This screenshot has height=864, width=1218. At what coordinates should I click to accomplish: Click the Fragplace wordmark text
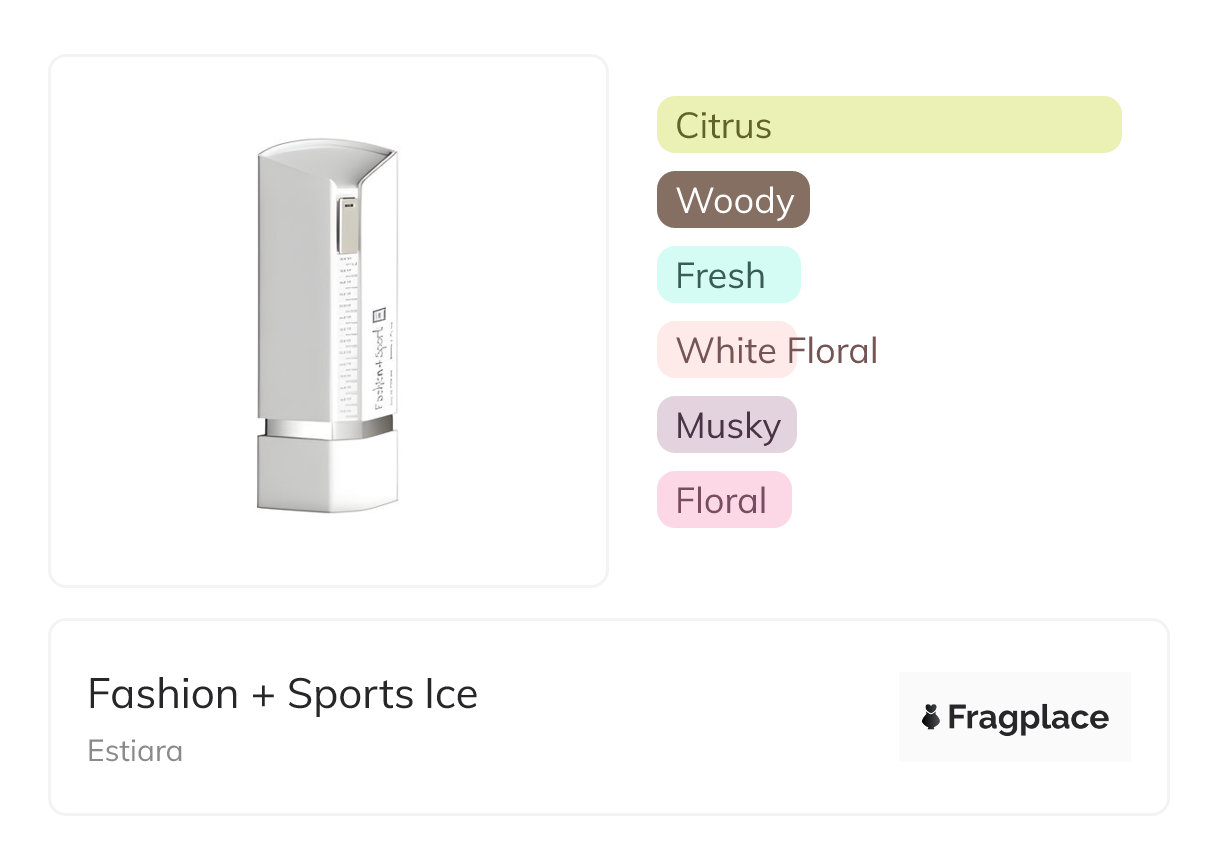[1028, 717]
